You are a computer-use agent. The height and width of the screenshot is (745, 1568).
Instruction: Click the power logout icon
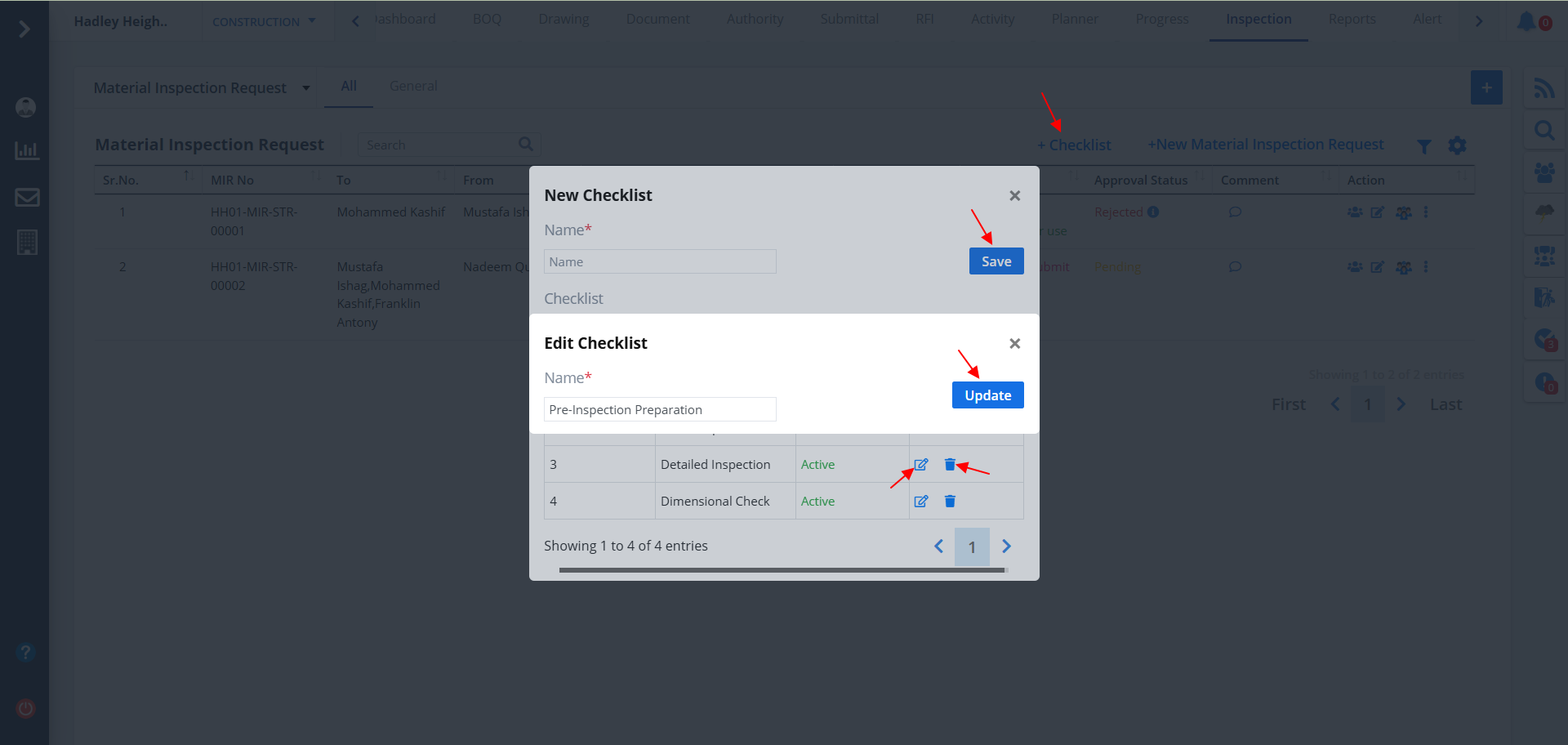click(26, 708)
